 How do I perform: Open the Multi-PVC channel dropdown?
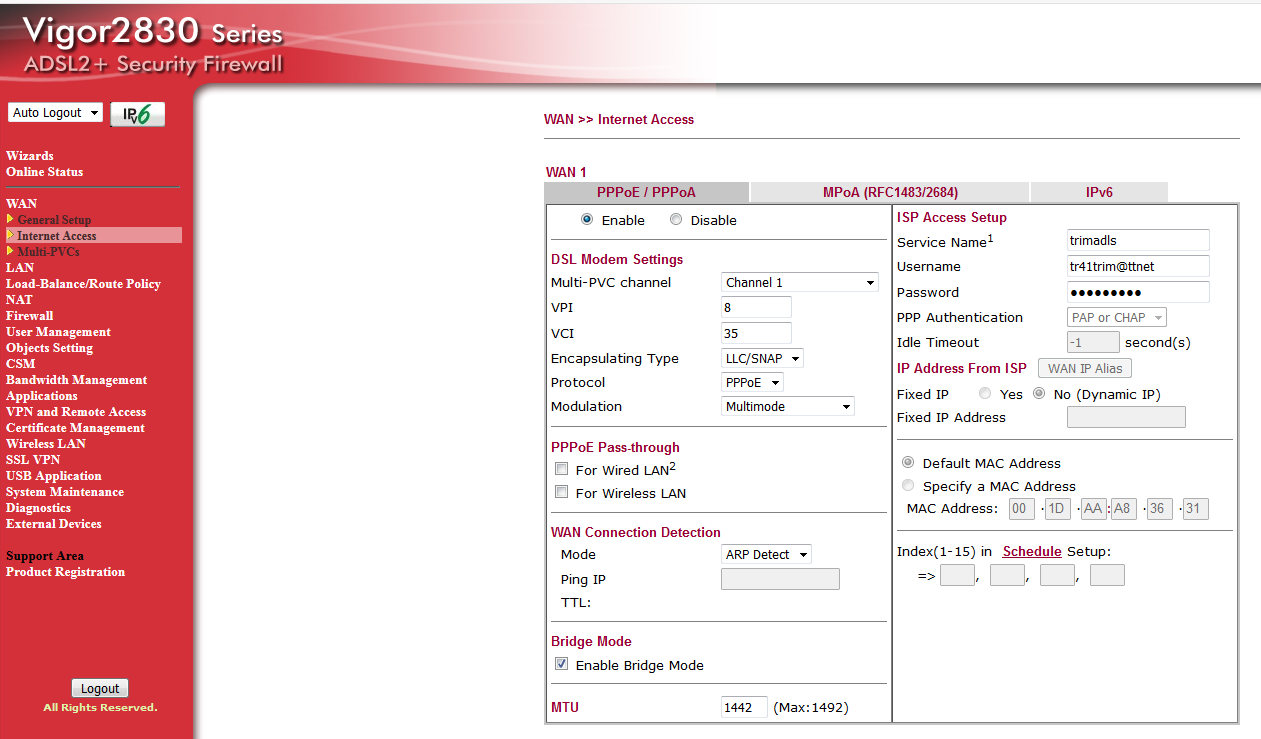[x=799, y=283]
